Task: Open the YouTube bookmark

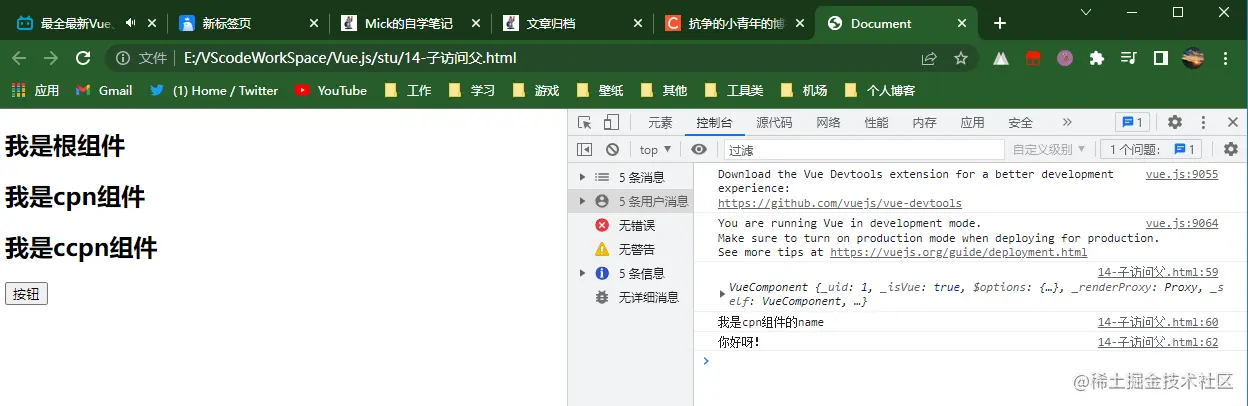Action: (x=331, y=90)
